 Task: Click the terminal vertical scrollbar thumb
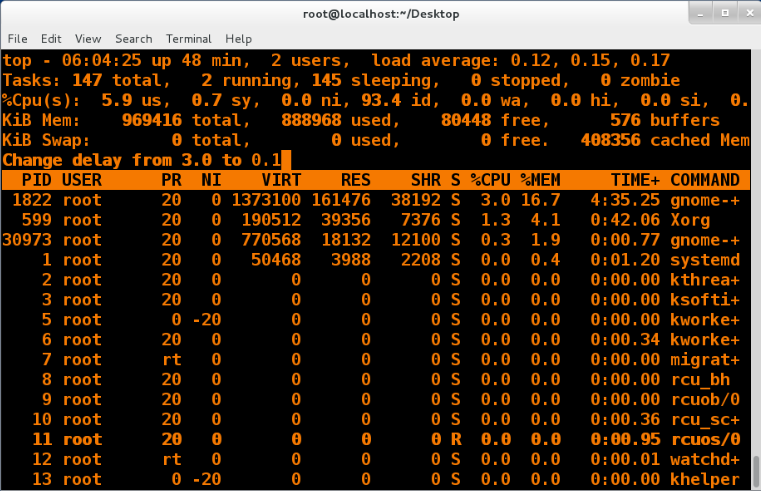click(756, 472)
